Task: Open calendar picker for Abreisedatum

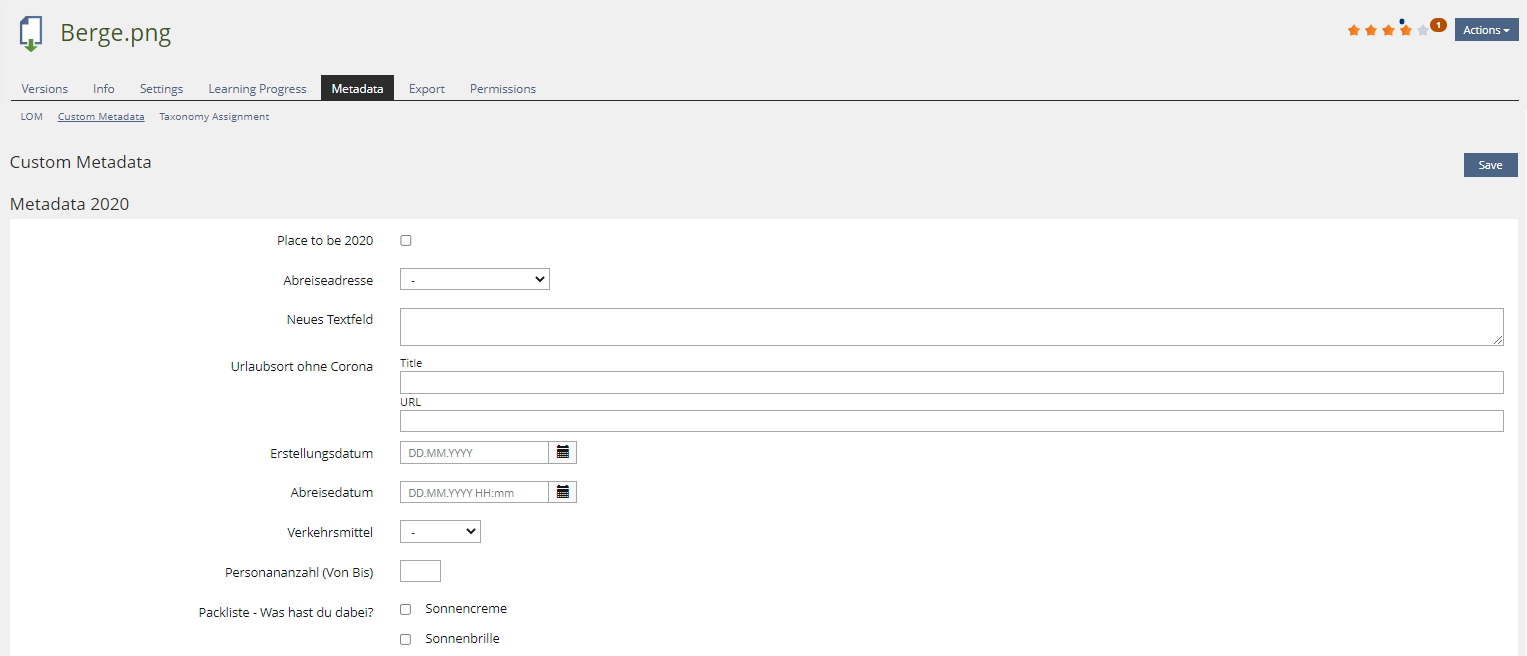Action: click(x=563, y=492)
